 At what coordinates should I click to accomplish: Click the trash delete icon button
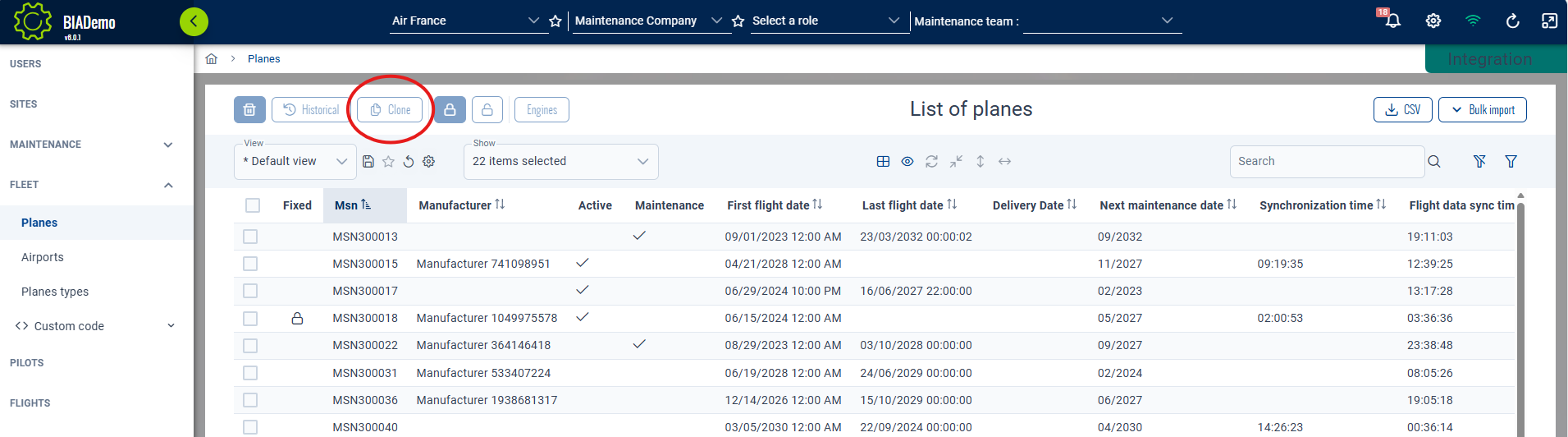tap(249, 110)
